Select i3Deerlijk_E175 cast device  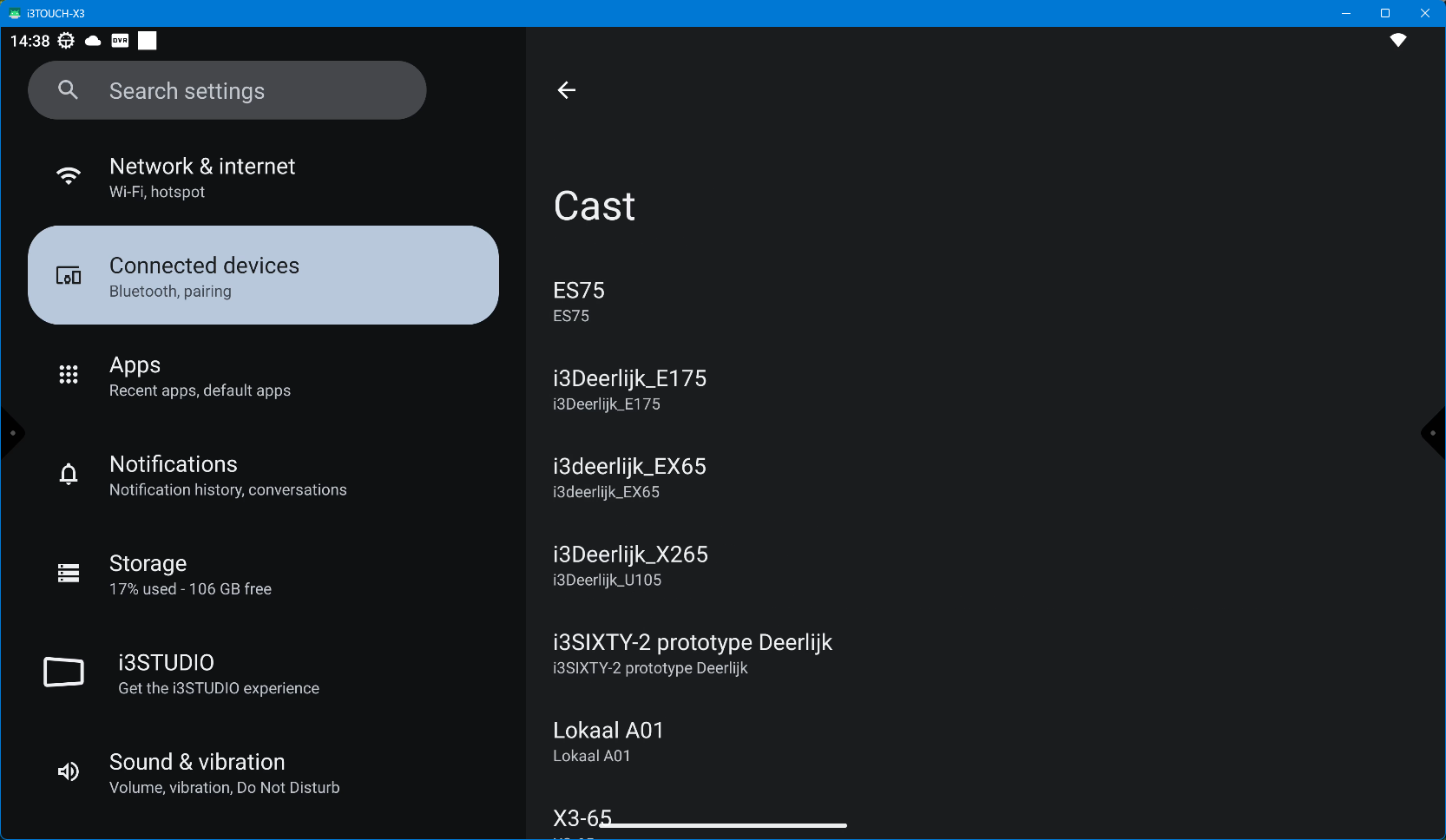pyautogui.click(x=629, y=390)
